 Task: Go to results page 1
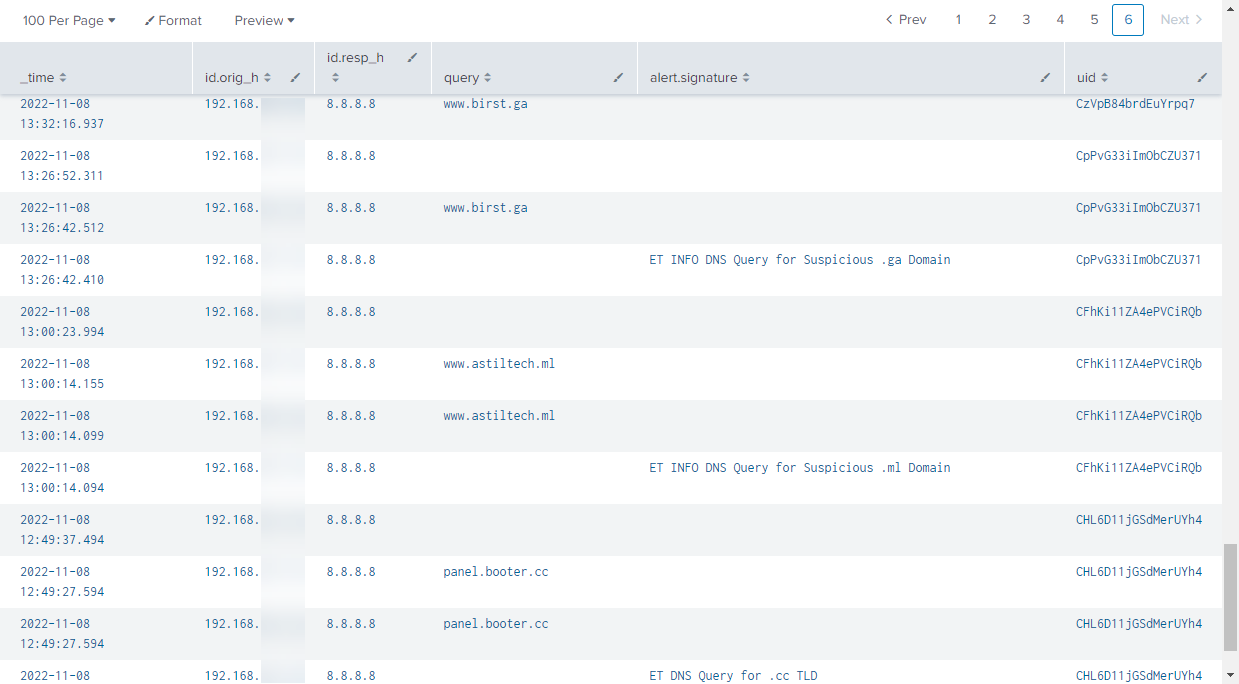pyautogui.click(x=958, y=20)
